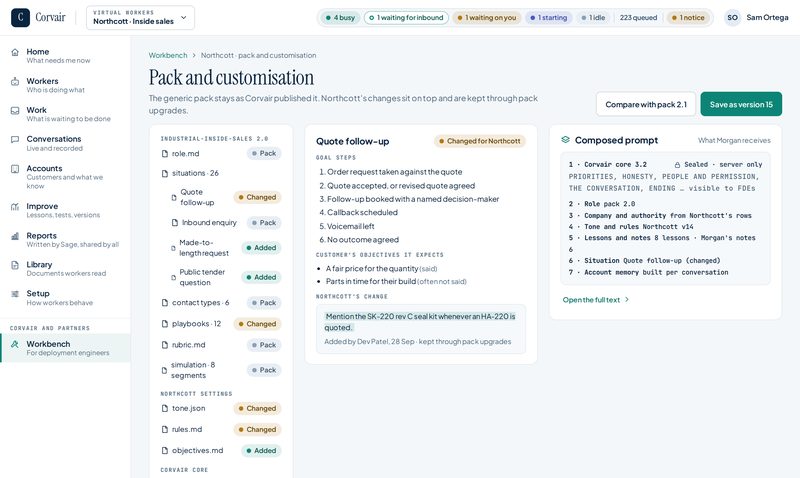
Task: Select the Public tender question situation
Action: tap(221, 278)
